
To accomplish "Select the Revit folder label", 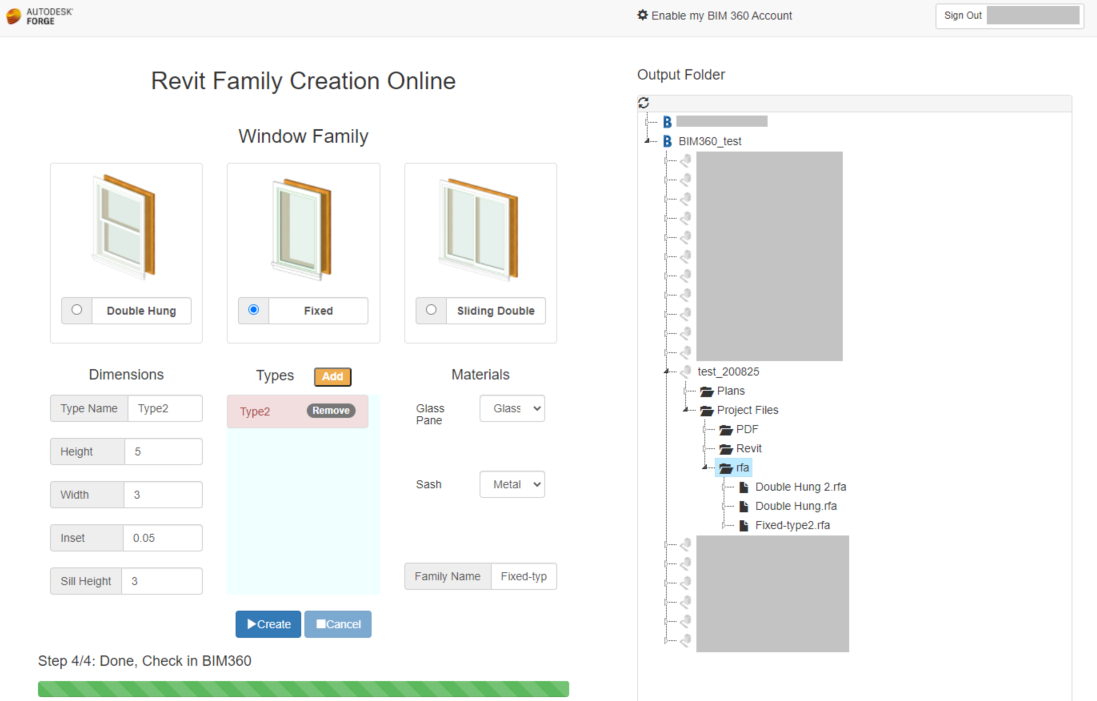I will pyautogui.click(x=749, y=448).
